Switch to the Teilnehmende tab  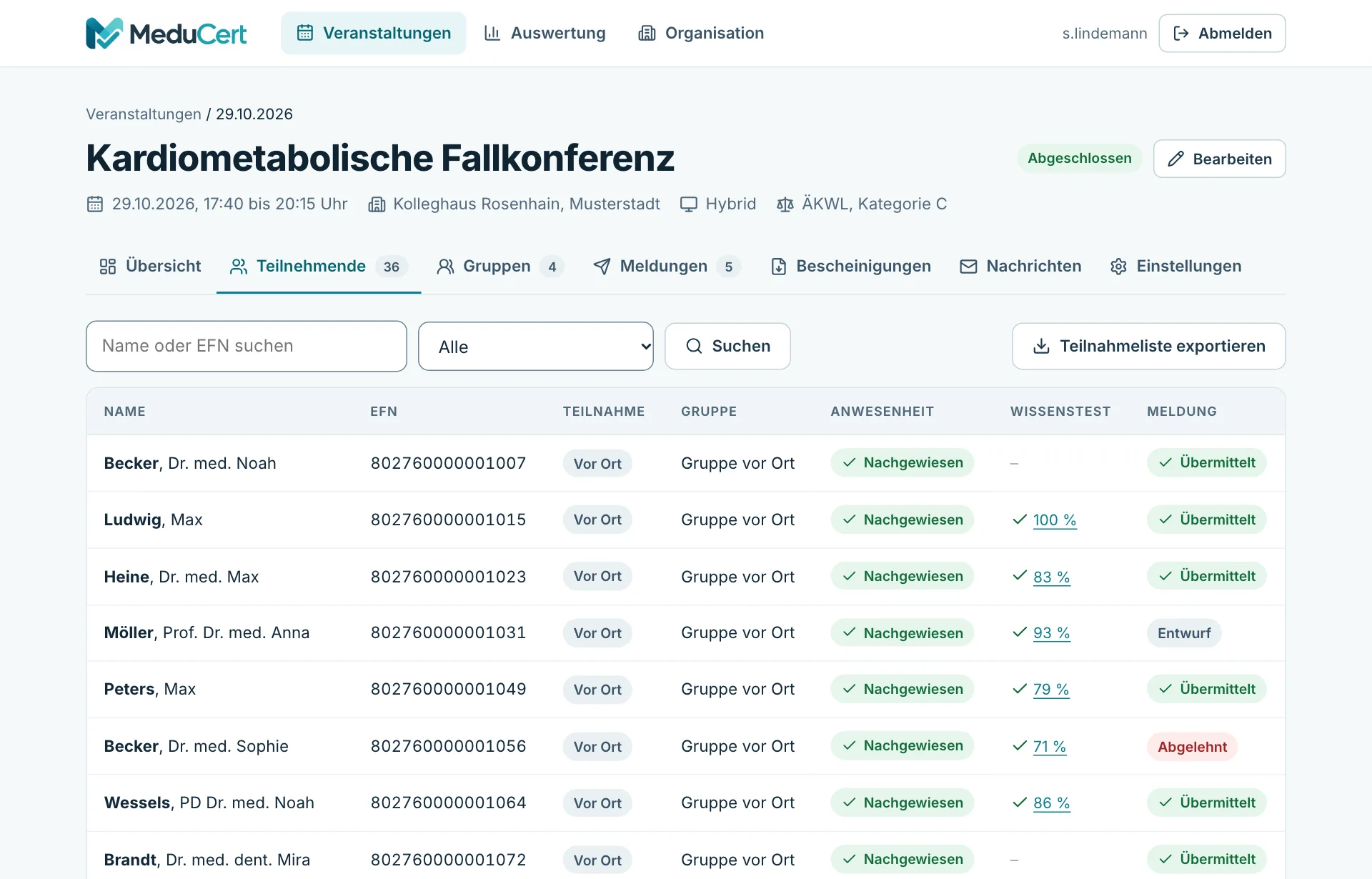click(319, 267)
